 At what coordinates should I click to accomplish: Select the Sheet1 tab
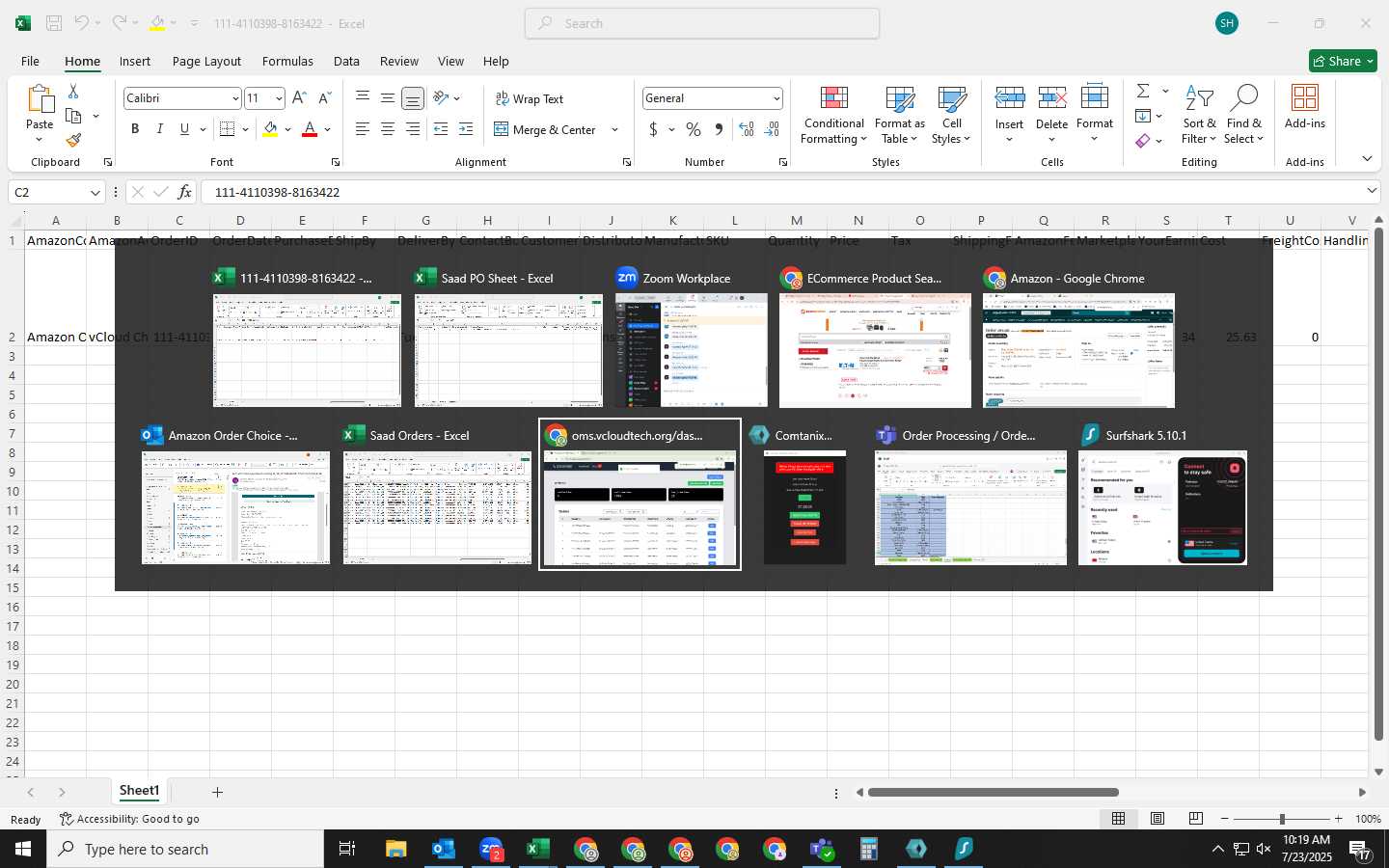pos(139,791)
